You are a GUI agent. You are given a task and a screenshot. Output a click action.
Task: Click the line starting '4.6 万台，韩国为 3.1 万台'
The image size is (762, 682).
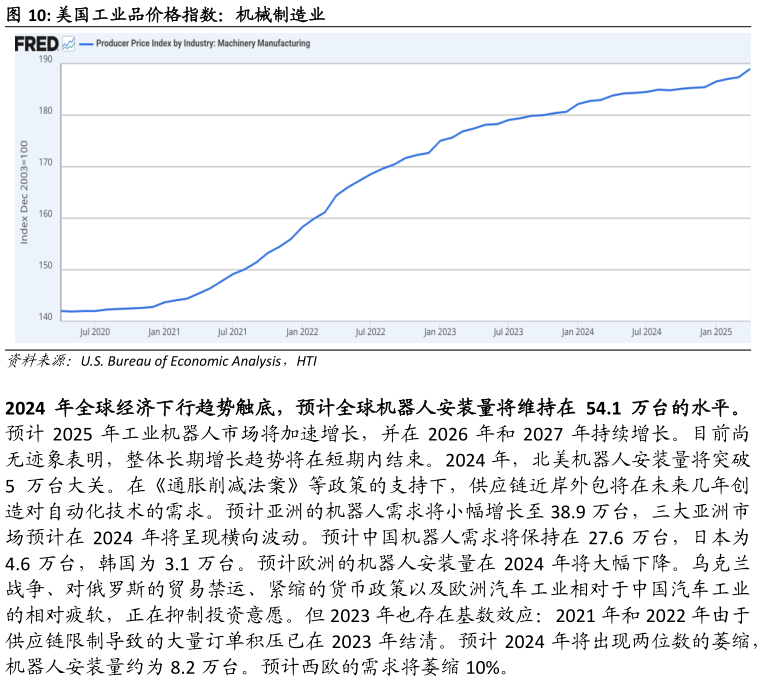(377, 563)
